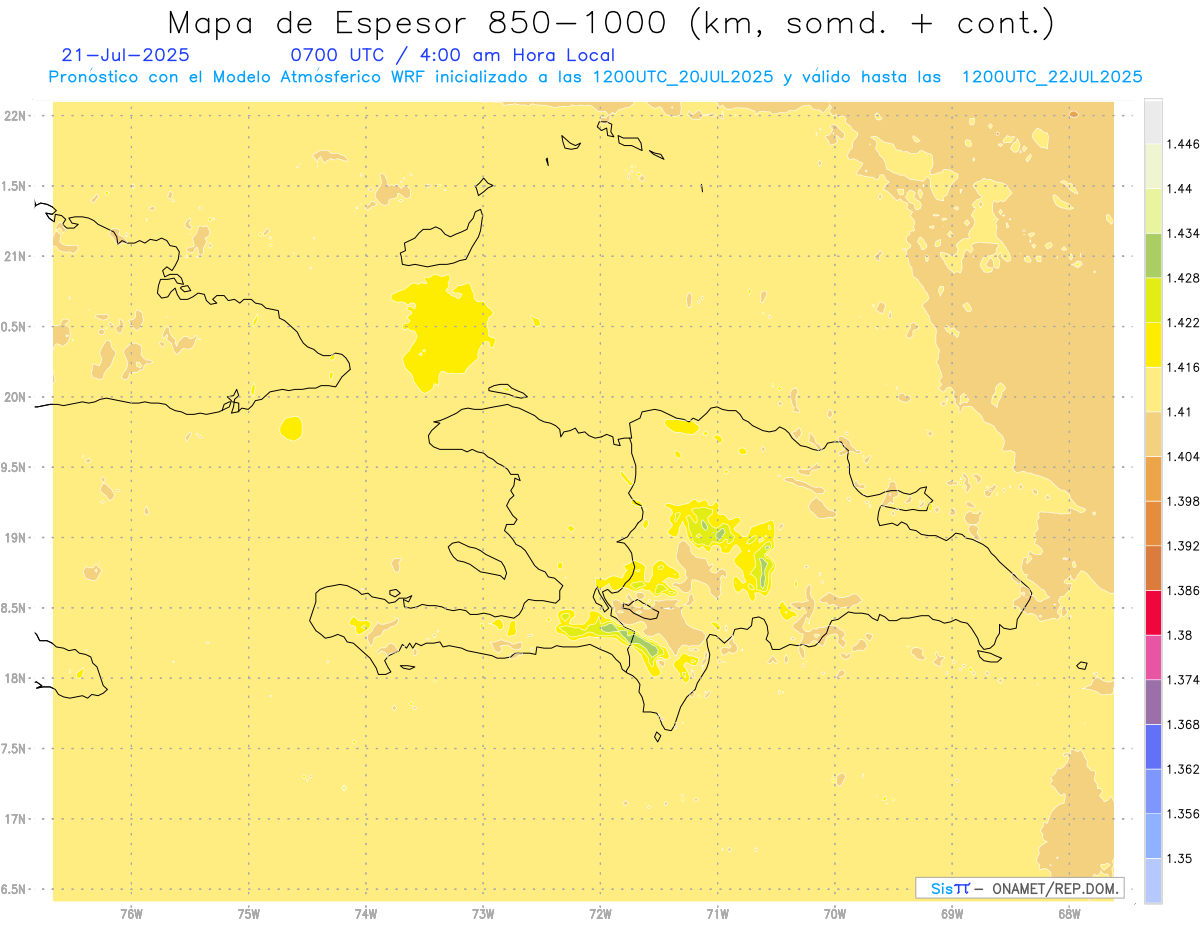The image size is (1200, 927).
Task: Click the "1200UTC_22JUL2025" valid-until time text
Action: (x=1051, y=77)
